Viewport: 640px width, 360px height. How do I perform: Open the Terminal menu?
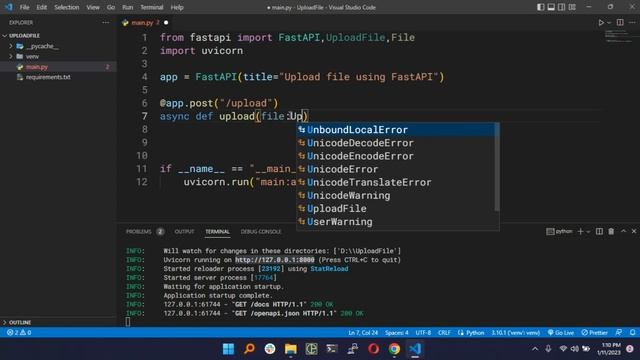151,7
